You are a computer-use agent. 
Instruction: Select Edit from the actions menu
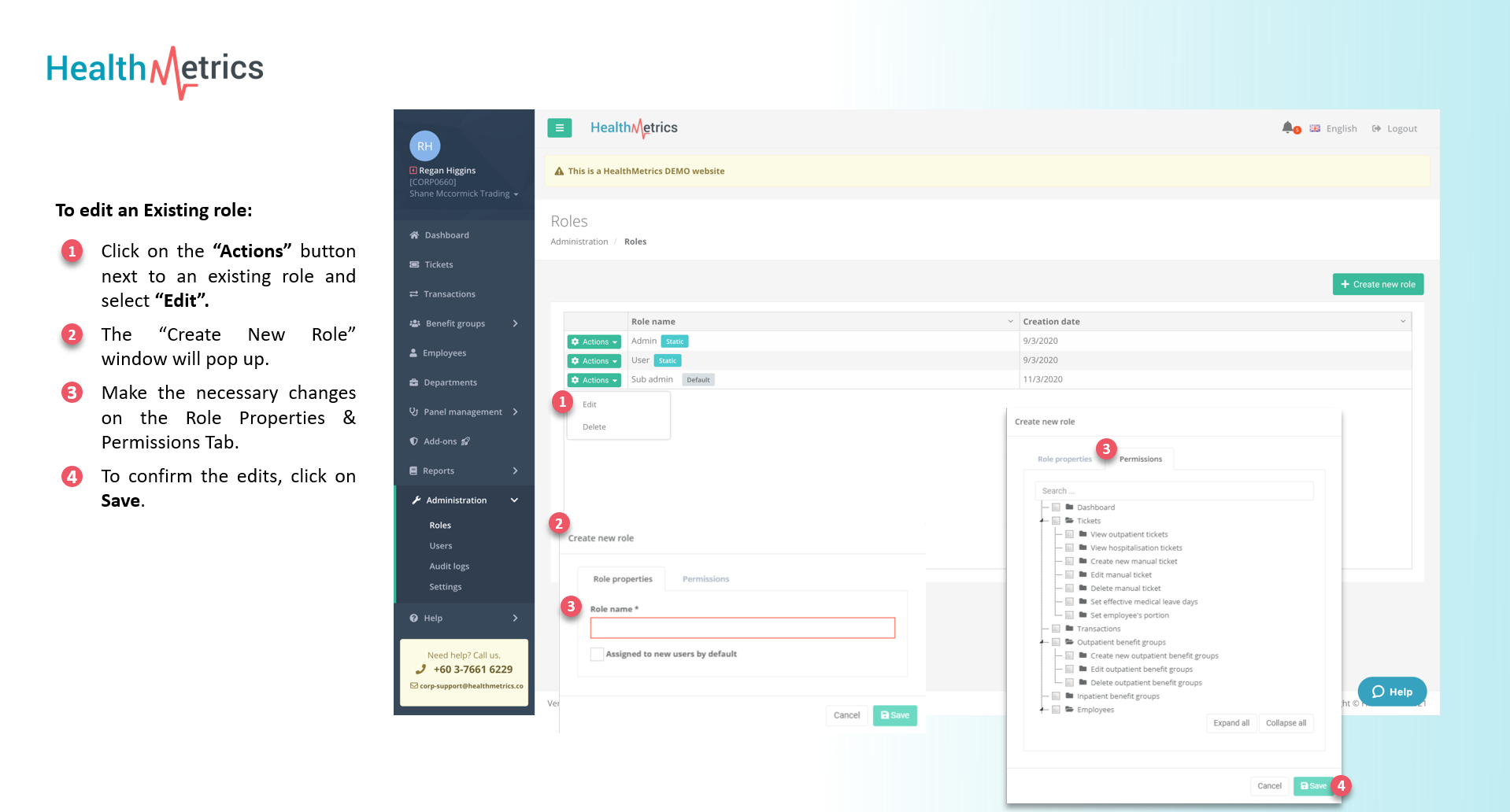tap(590, 404)
